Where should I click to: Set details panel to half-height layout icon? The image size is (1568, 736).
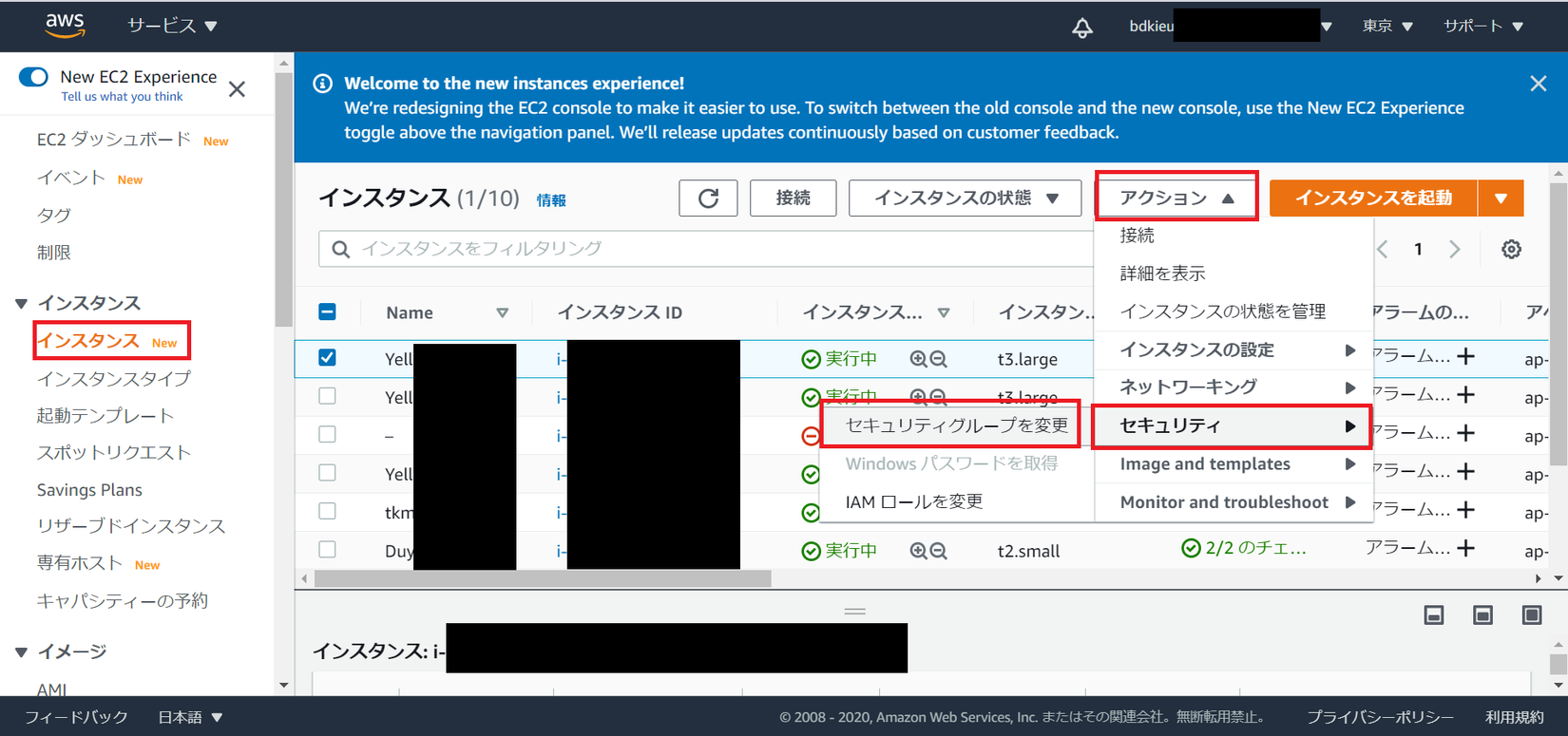click(x=1482, y=615)
